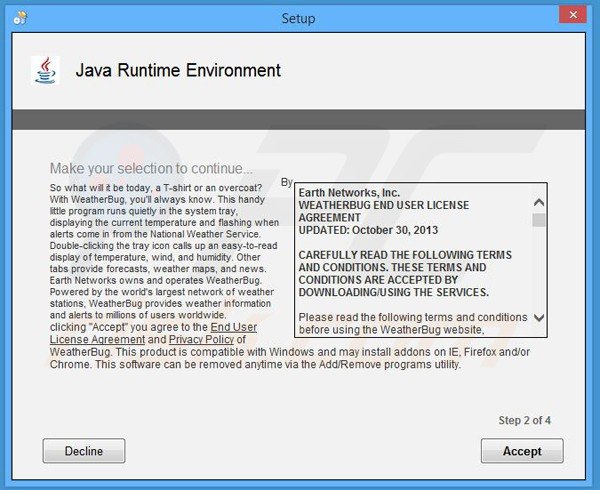Viewport: 600px width, 490px height.
Task: Click 'Earth Networks, Inc.' in license text
Action: coord(349,192)
